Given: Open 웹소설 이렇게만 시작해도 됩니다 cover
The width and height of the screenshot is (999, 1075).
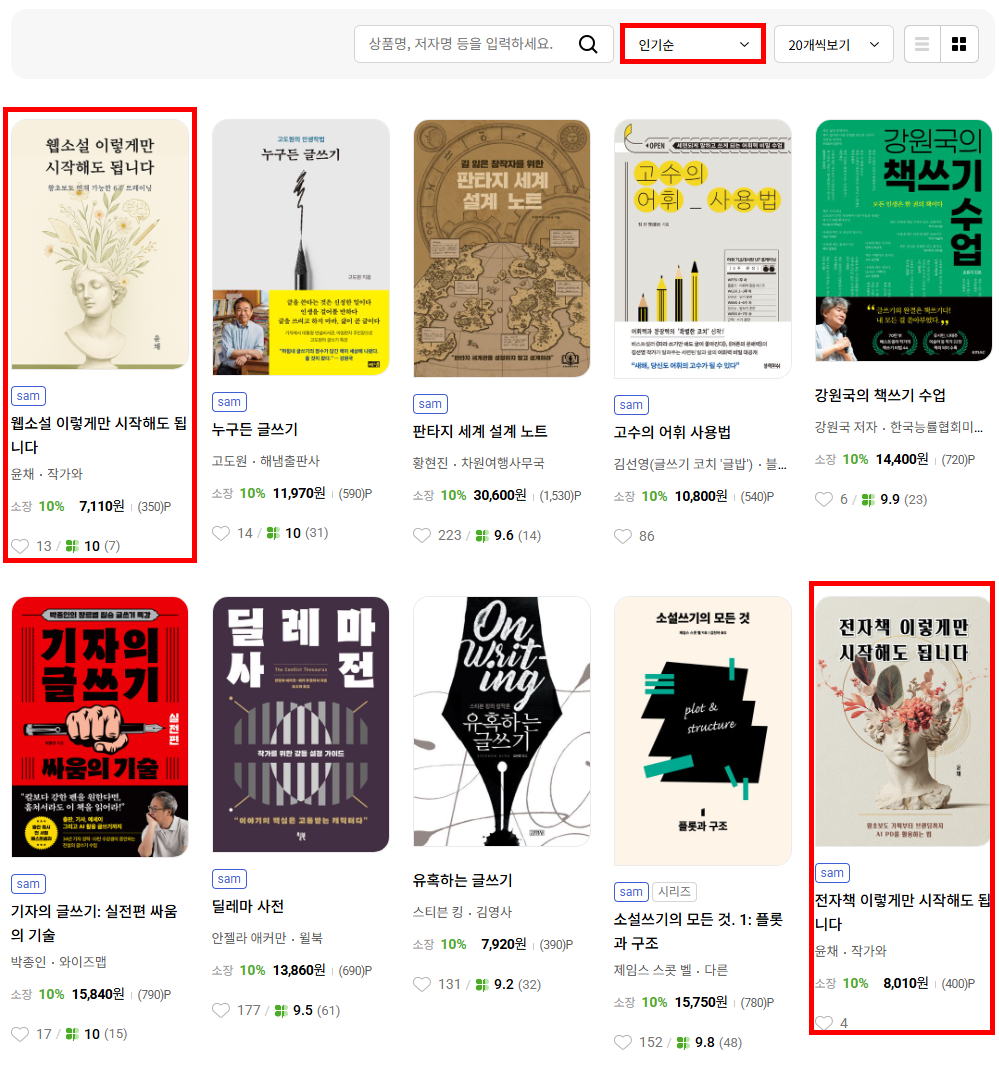Looking at the screenshot, I should (100, 244).
